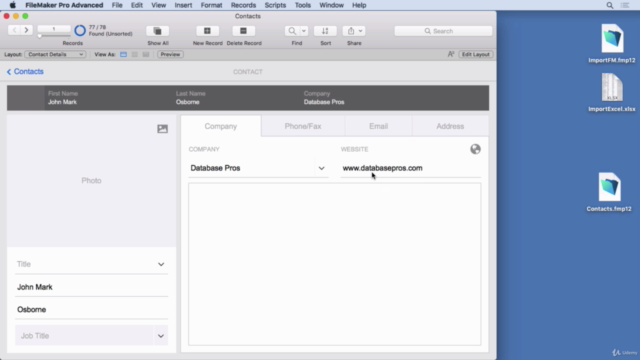Expand the Share dropdown arrow
The height and width of the screenshot is (360, 640).
click(x=360, y=31)
